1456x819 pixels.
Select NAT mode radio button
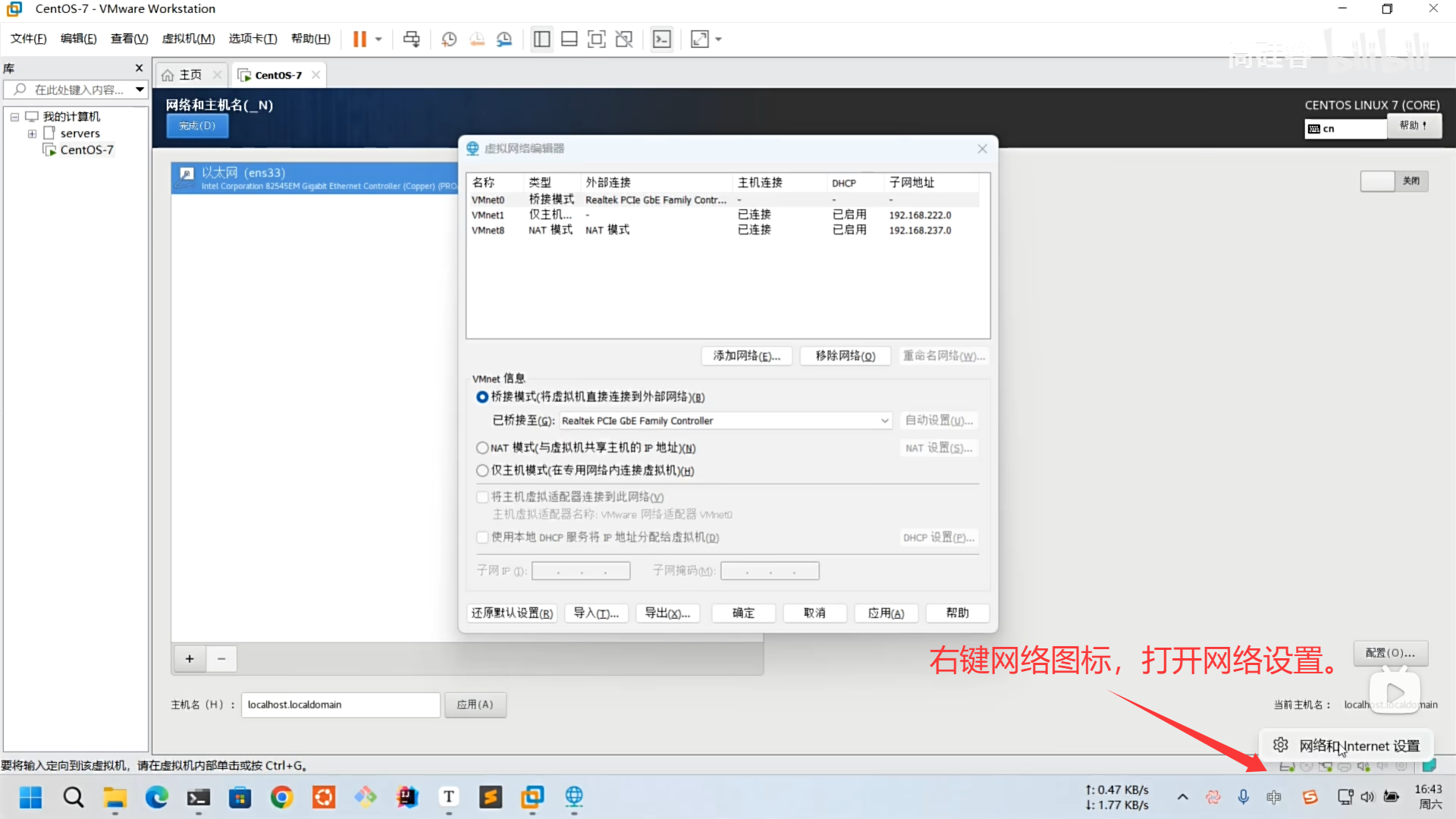(482, 448)
